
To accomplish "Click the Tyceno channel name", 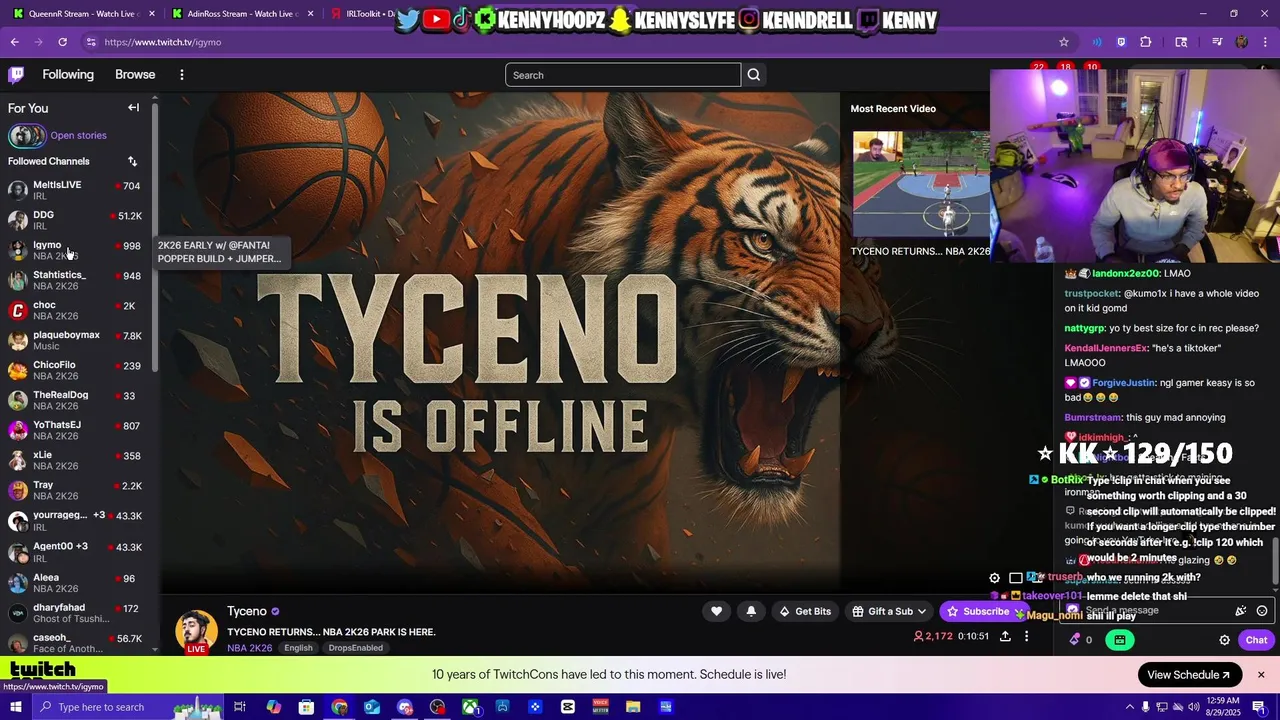I will (247, 611).
